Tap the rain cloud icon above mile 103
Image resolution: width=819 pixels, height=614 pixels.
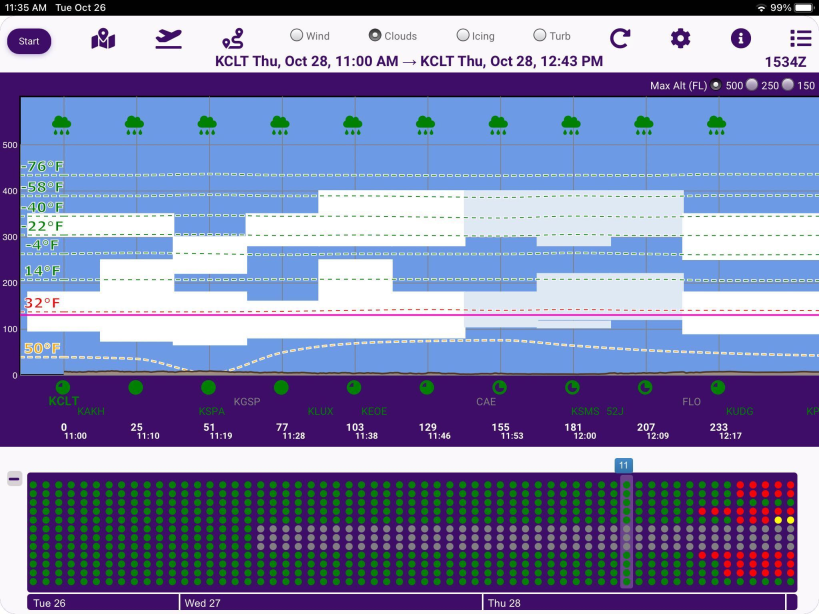point(353,125)
